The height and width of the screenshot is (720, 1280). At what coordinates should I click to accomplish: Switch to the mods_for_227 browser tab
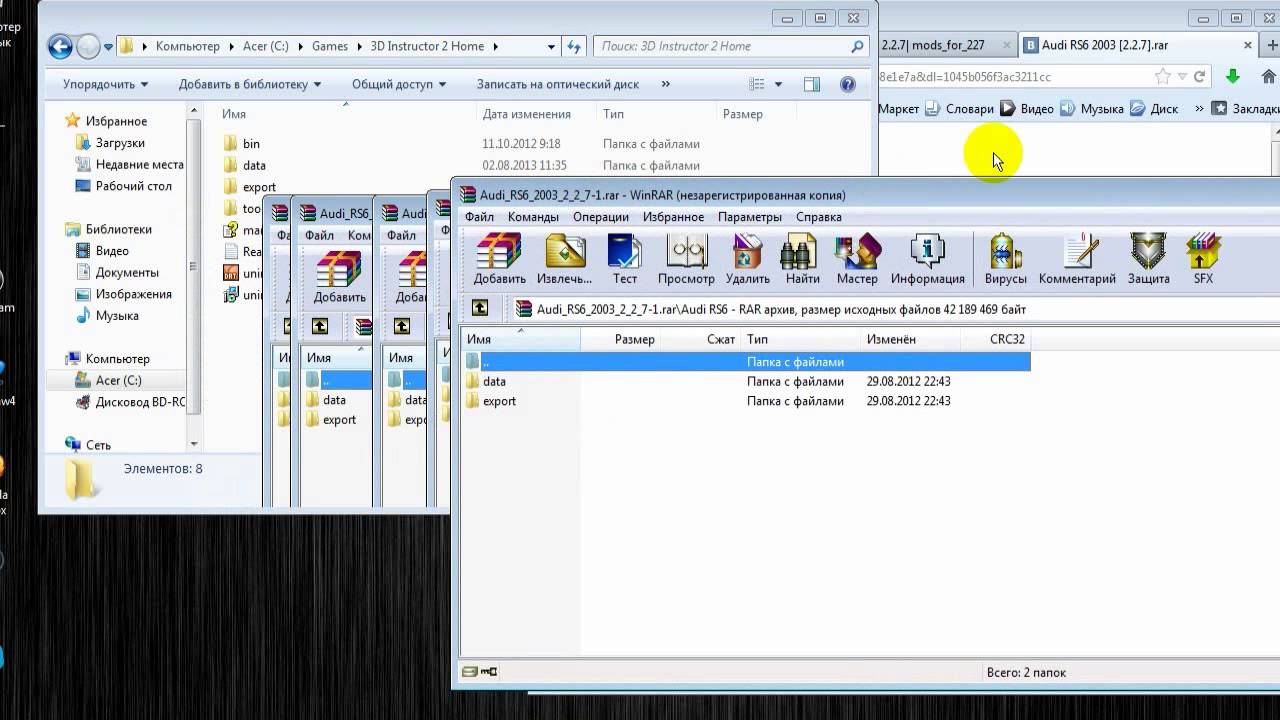pyautogui.click(x=947, y=45)
